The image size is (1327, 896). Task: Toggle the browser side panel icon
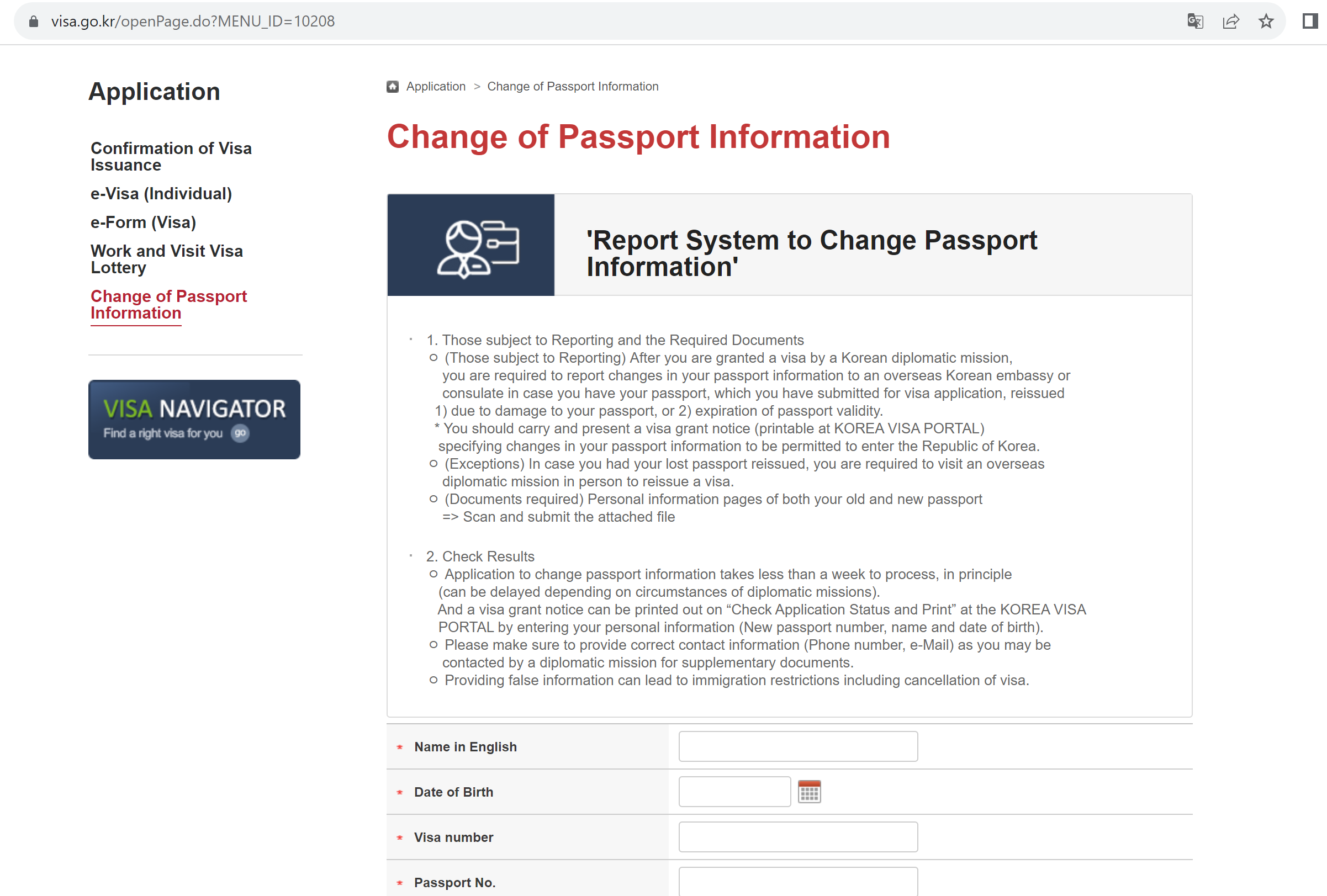(1309, 21)
